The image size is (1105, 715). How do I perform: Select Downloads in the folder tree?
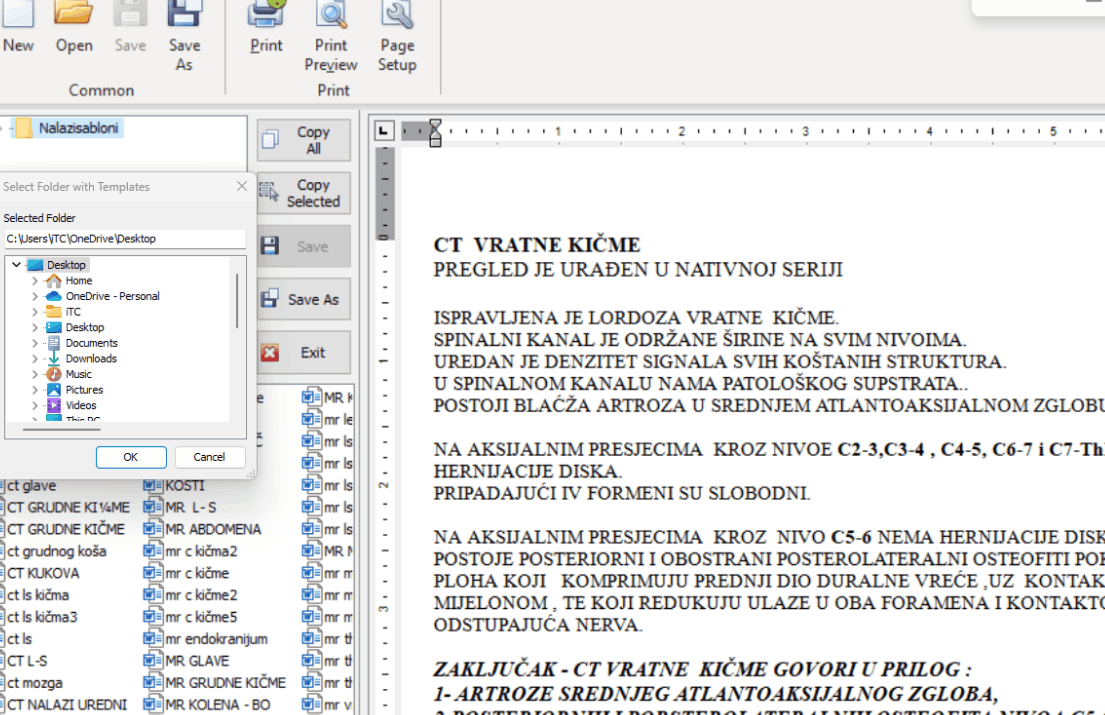click(x=91, y=358)
